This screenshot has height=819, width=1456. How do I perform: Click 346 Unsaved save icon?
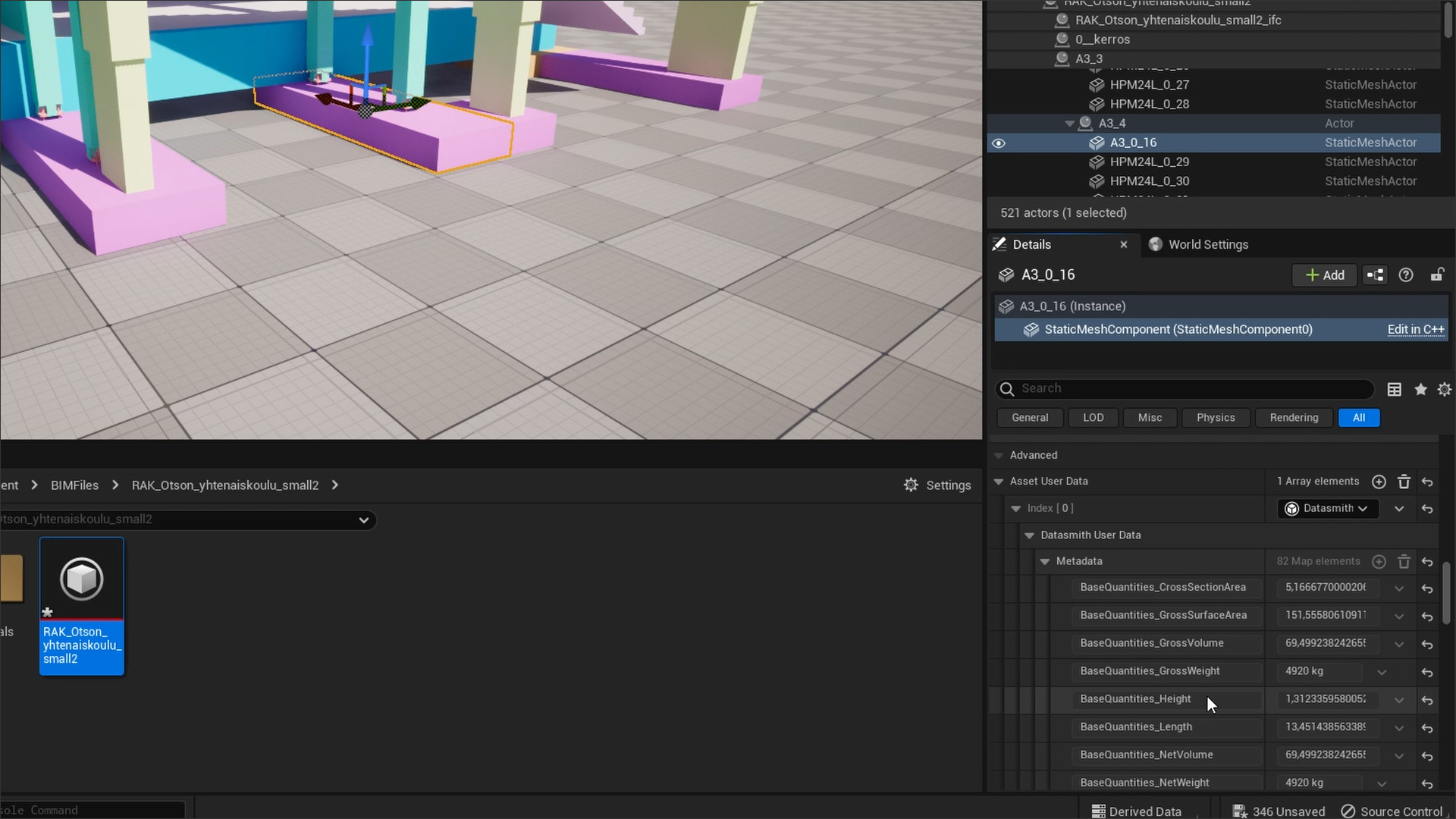coord(1240,811)
